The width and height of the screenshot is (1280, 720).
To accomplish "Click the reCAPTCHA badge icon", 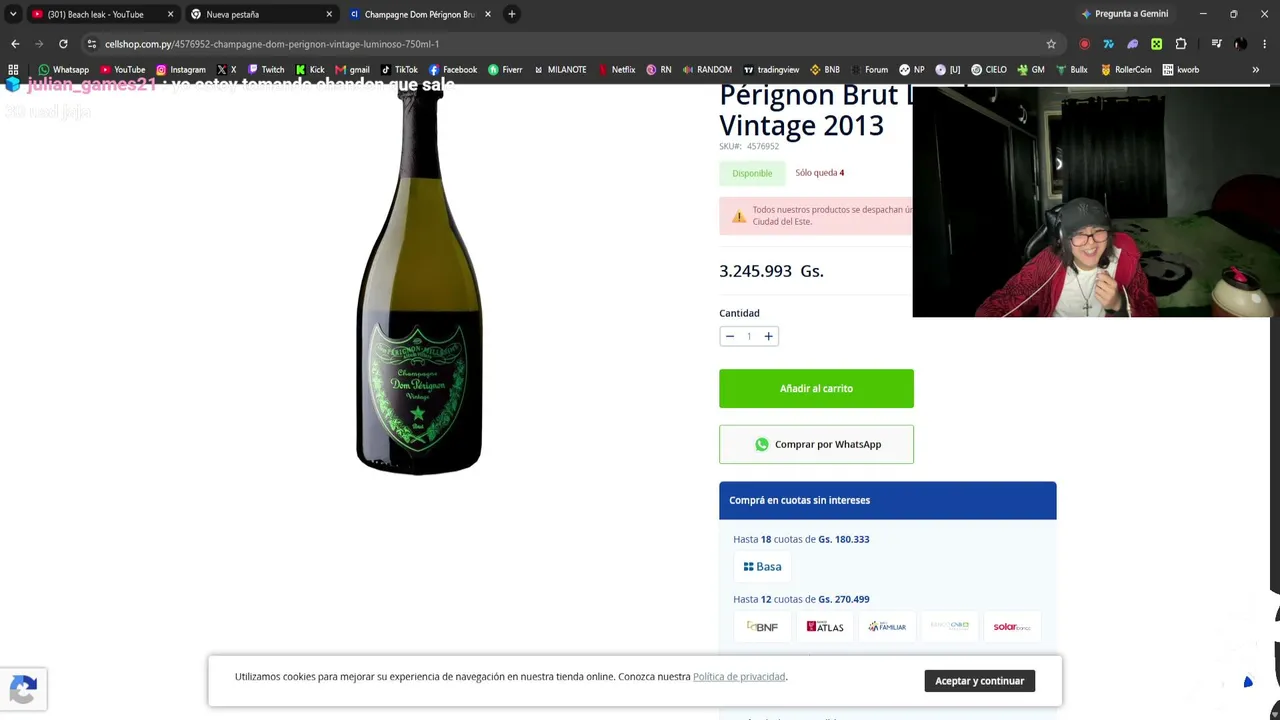I will click(x=23, y=689).
